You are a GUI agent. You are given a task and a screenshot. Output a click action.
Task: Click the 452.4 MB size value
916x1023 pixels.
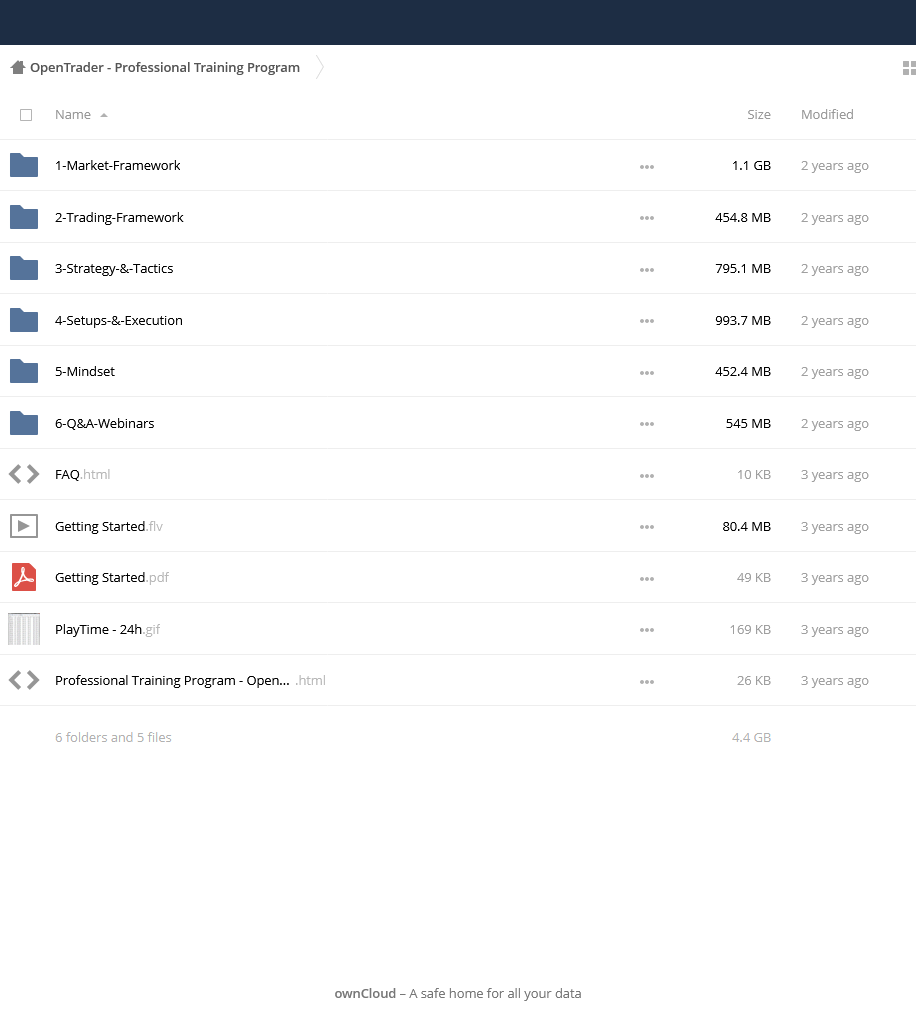[x=743, y=371]
